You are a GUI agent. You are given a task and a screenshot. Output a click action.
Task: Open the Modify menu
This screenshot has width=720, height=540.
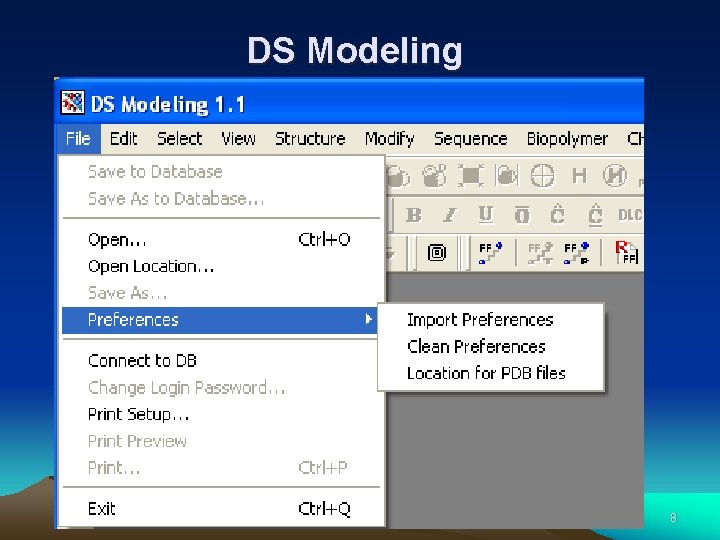(389, 139)
